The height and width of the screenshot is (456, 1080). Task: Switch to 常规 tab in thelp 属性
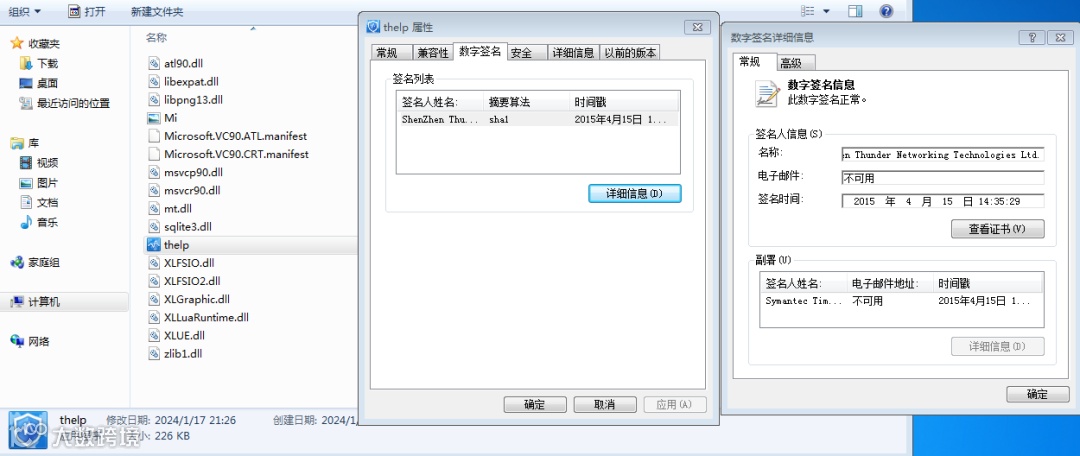click(391, 53)
